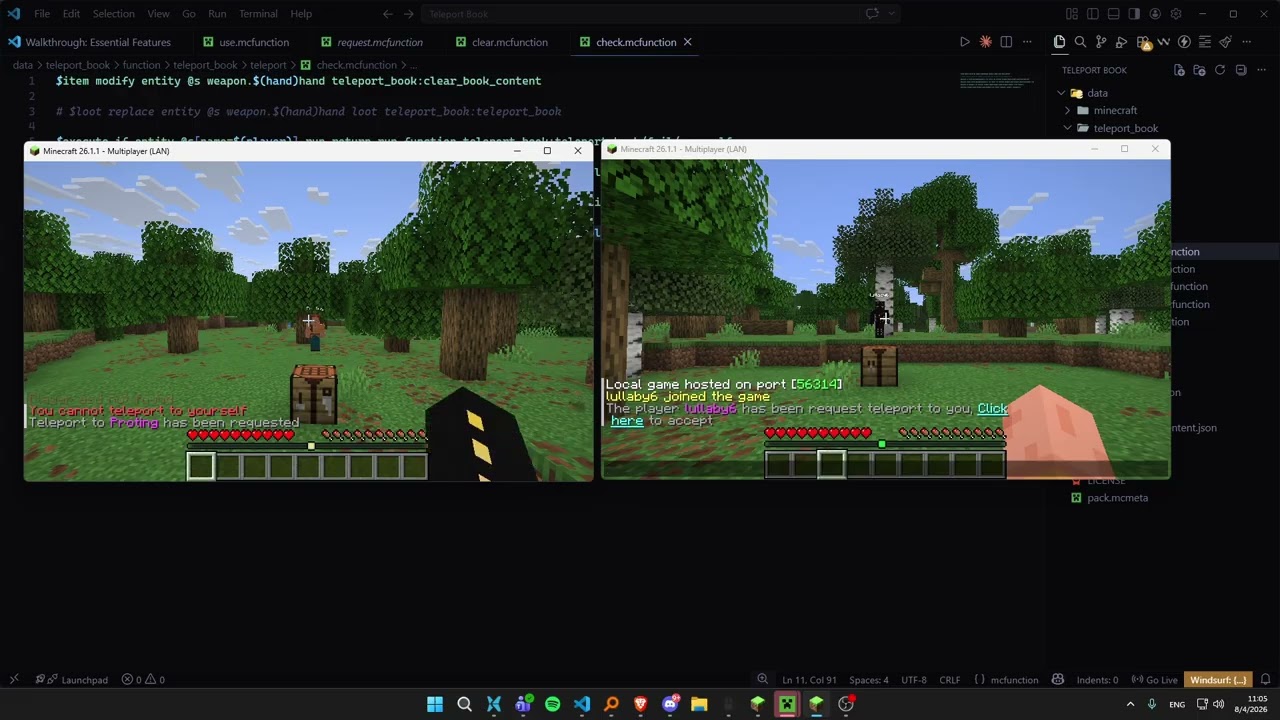The height and width of the screenshot is (720, 1280).
Task: Open the lightning bolt sidebar icon
Action: (1184, 42)
